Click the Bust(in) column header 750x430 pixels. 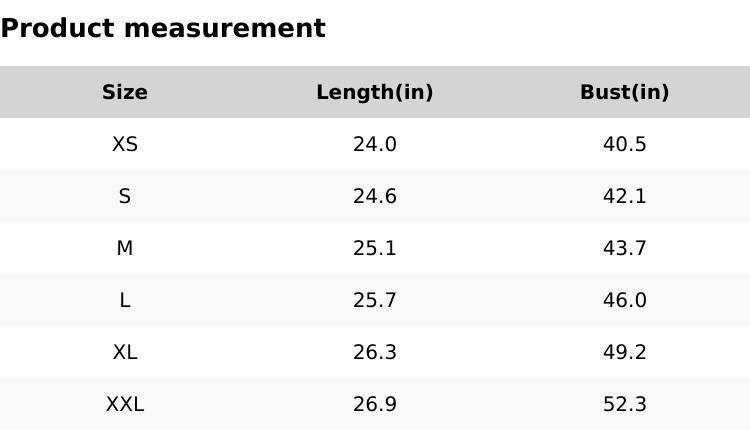pyautogui.click(x=625, y=92)
